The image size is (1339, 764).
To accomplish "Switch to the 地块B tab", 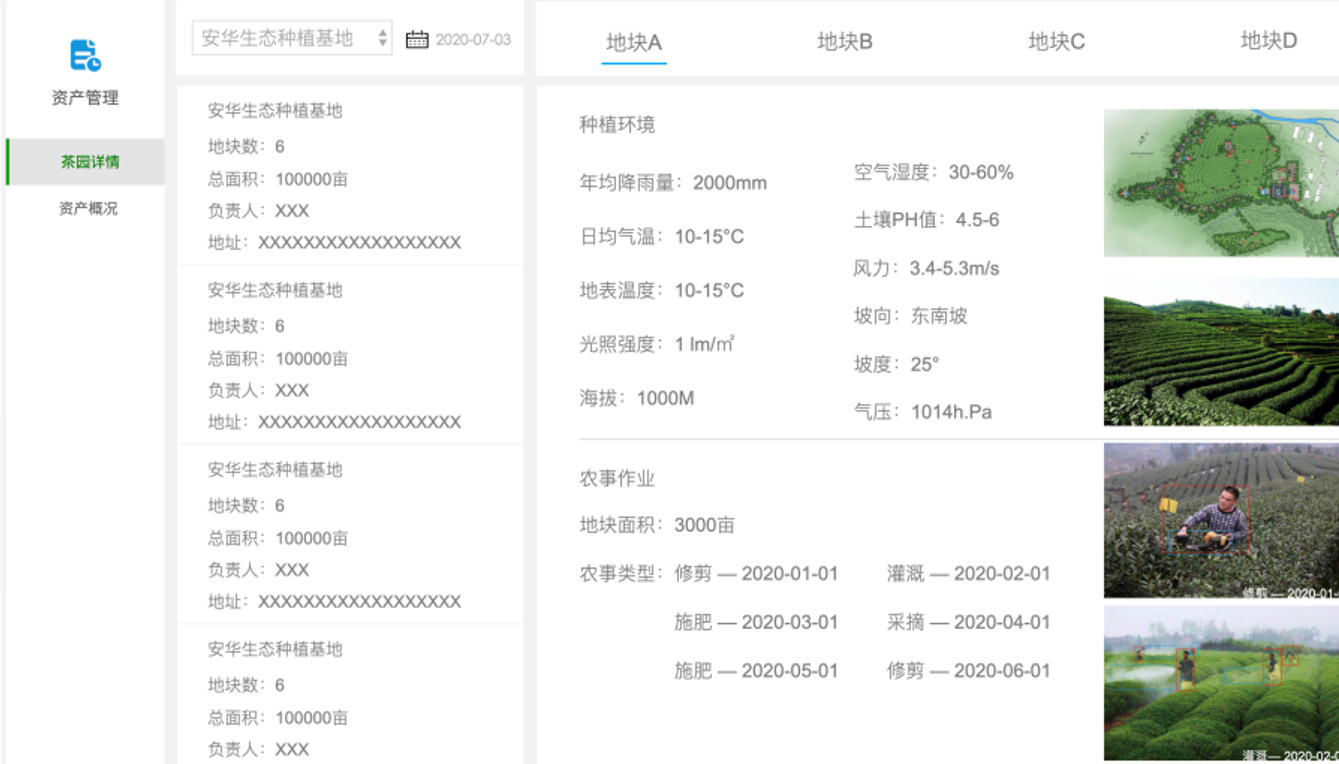I will coord(845,41).
